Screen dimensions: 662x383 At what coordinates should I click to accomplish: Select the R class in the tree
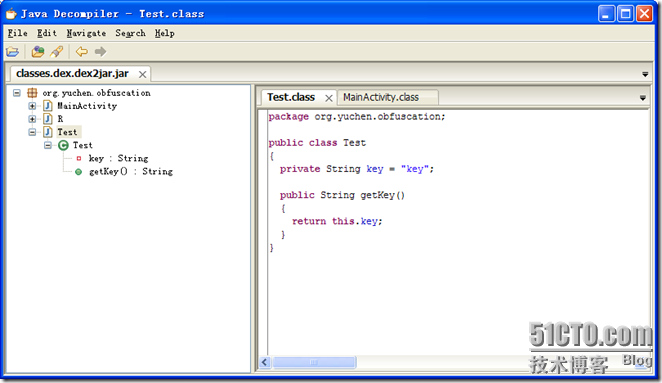[x=60, y=119]
